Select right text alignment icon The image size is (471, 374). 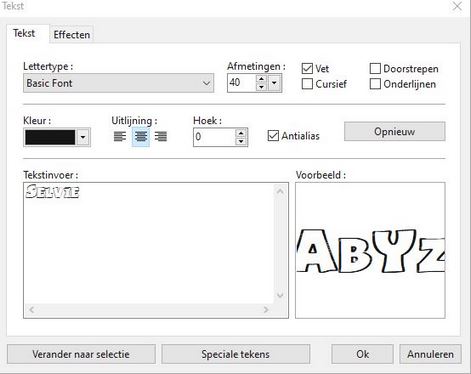pos(161,136)
